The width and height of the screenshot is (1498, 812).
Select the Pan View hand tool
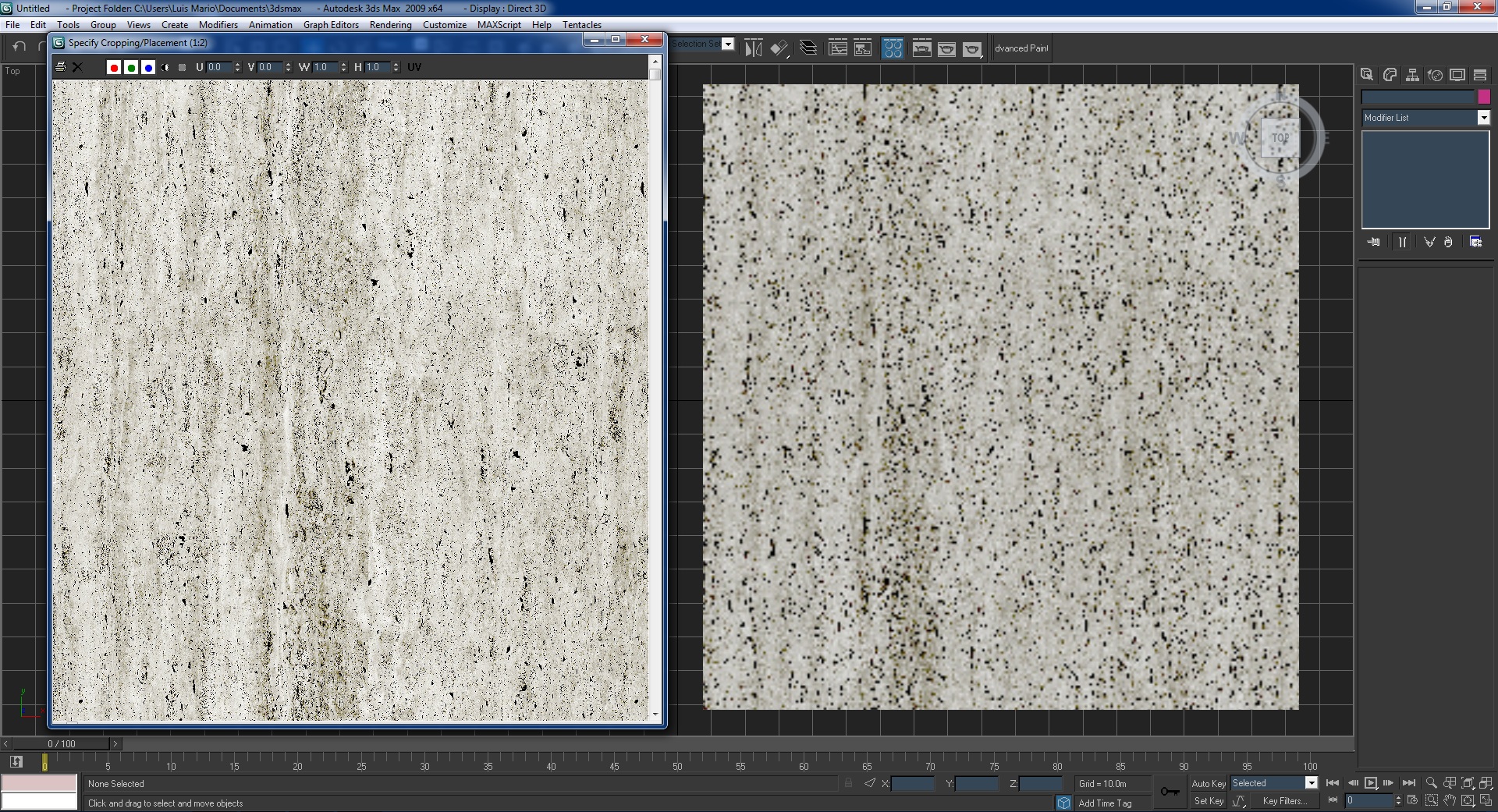coord(1450,801)
